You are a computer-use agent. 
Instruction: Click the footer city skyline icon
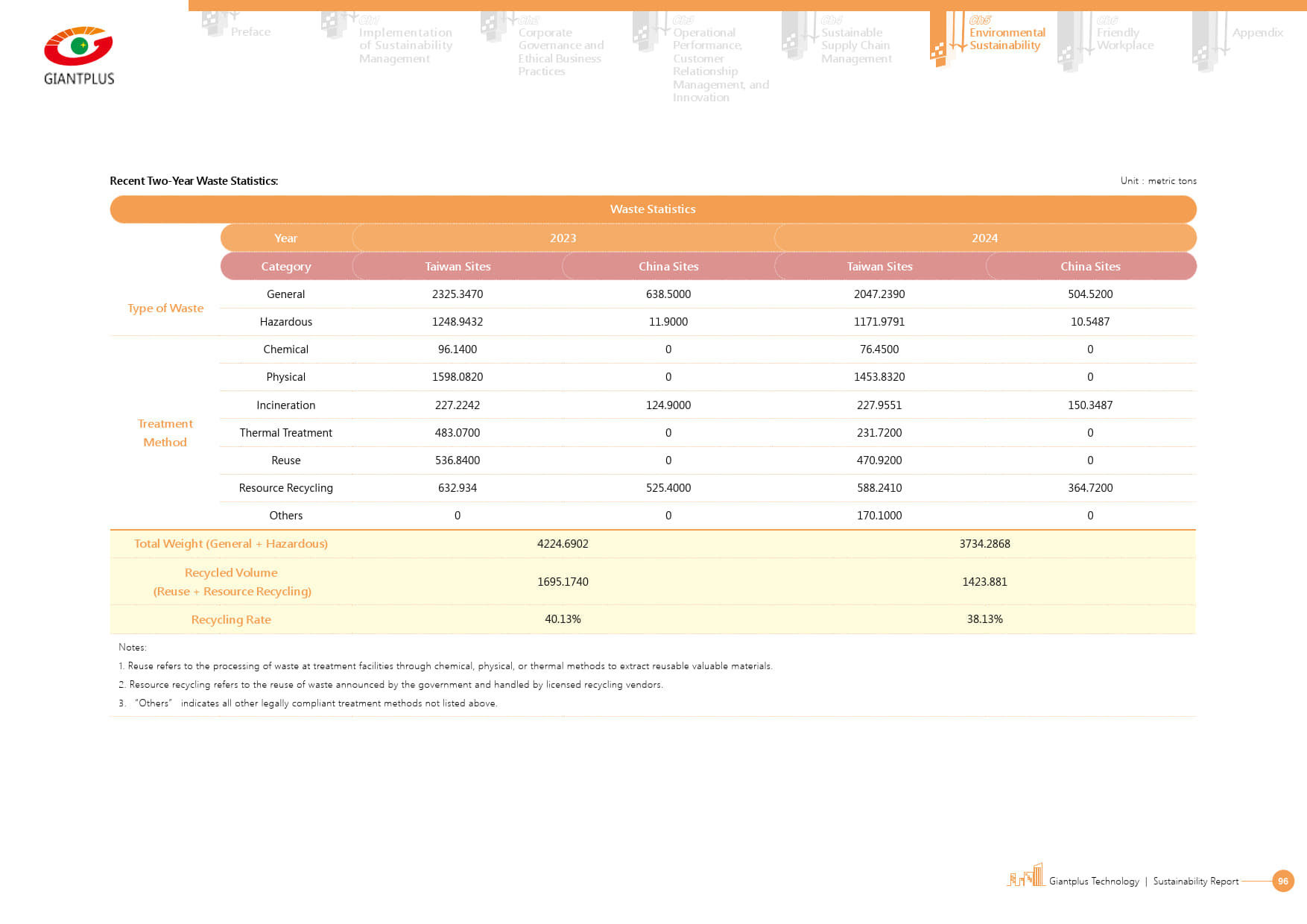1026,876
